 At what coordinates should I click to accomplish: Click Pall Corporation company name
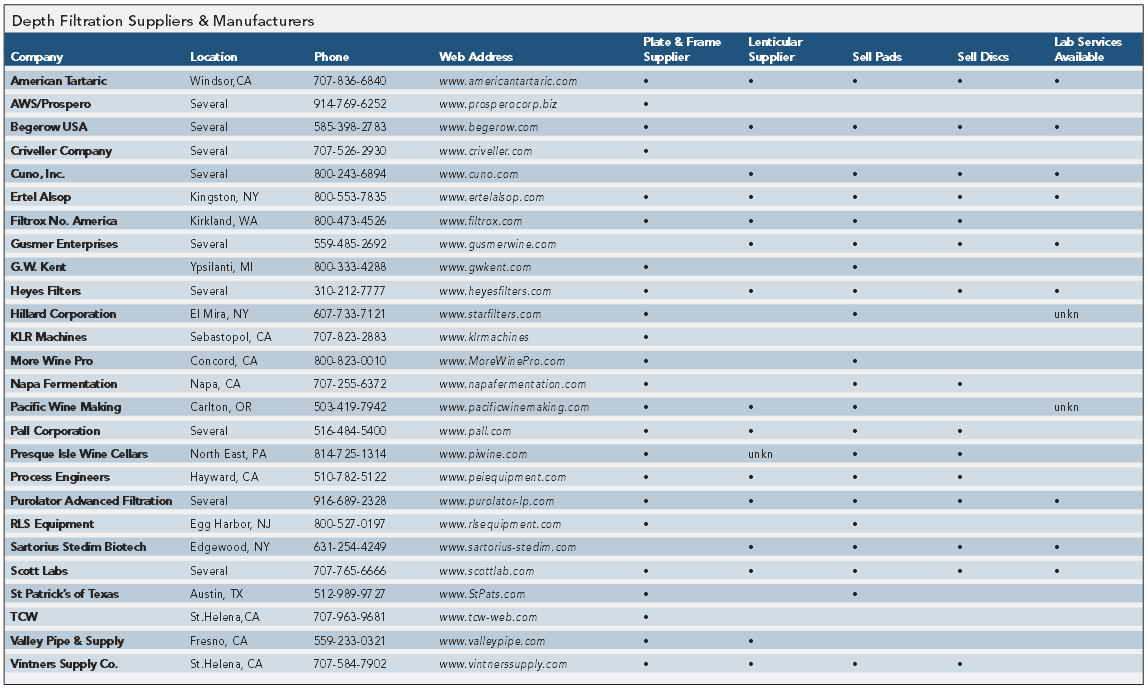tap(55, 431)
